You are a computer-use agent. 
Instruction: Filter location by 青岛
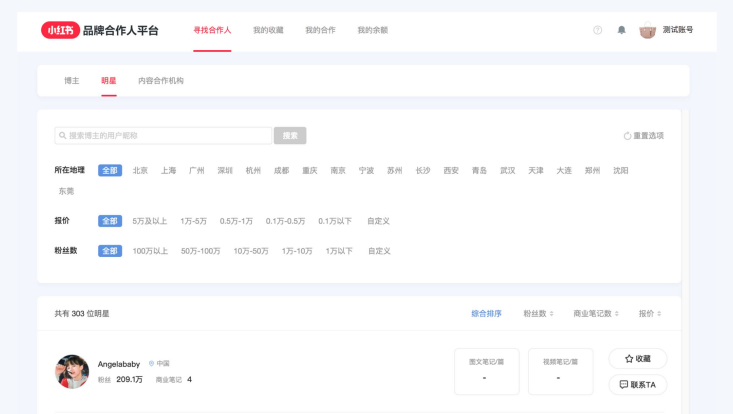click(x=479, y=171)
